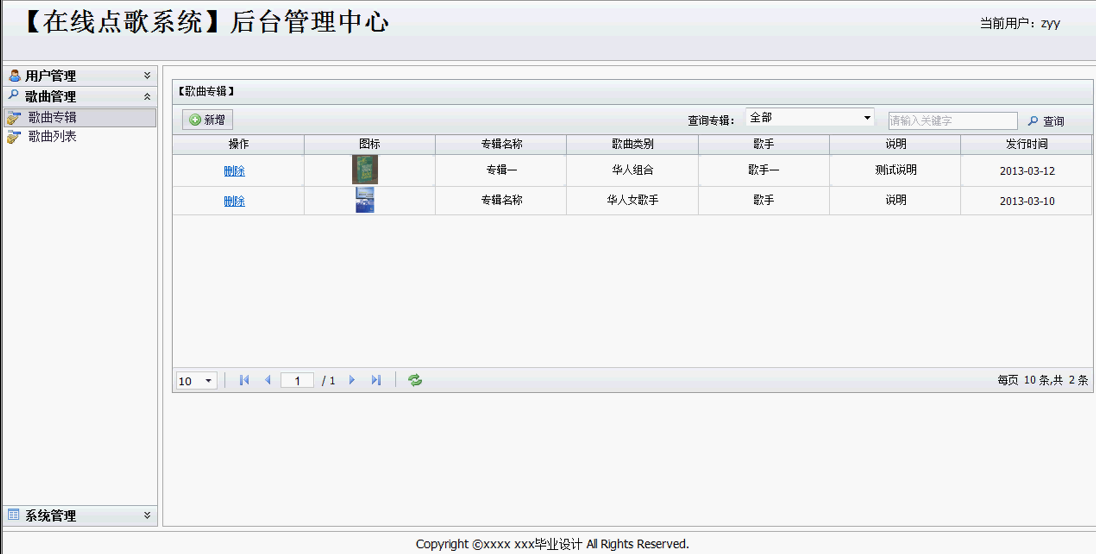Click the 用户管理 user icon
The width and height of the screenshot is (1096, 554).
click(14, 75)
